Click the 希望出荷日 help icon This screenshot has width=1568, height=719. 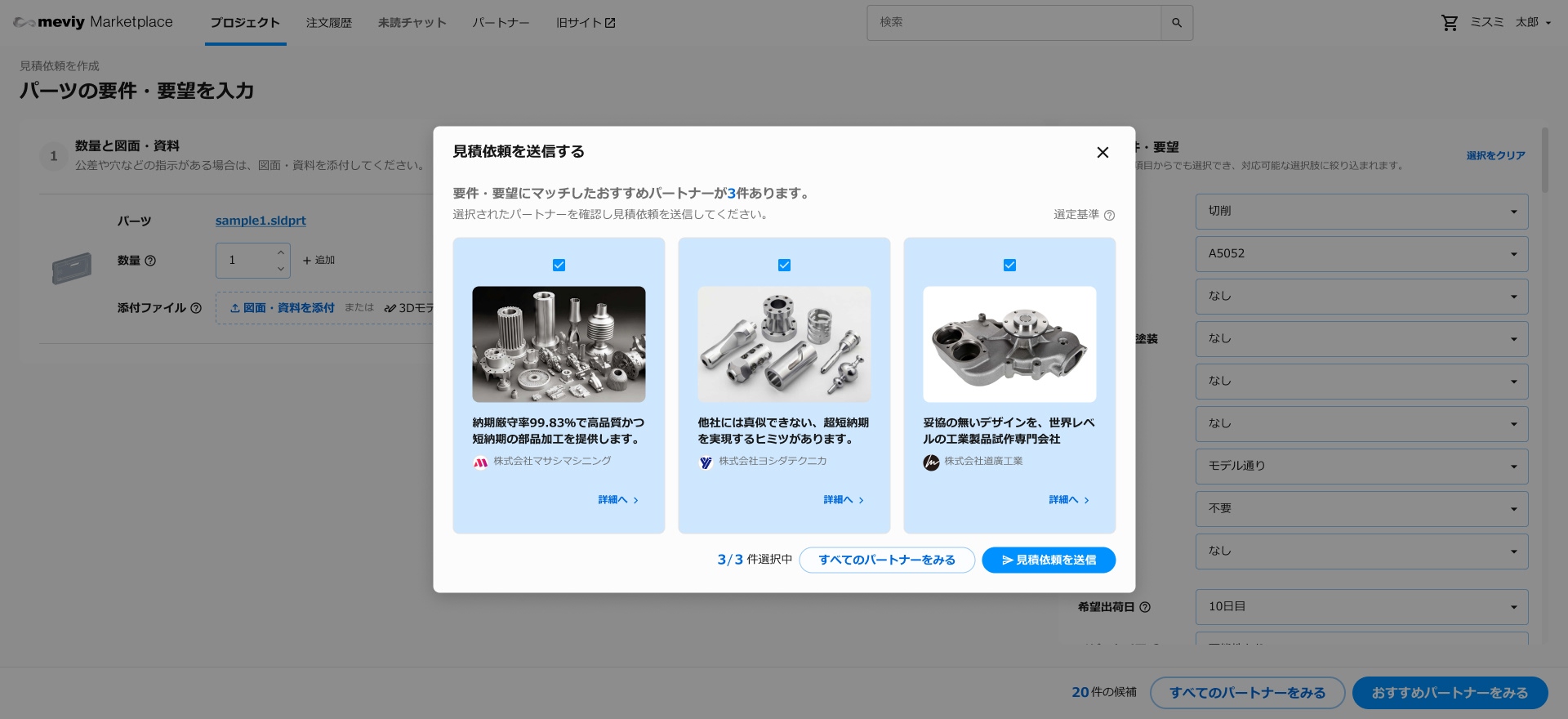1145,607
